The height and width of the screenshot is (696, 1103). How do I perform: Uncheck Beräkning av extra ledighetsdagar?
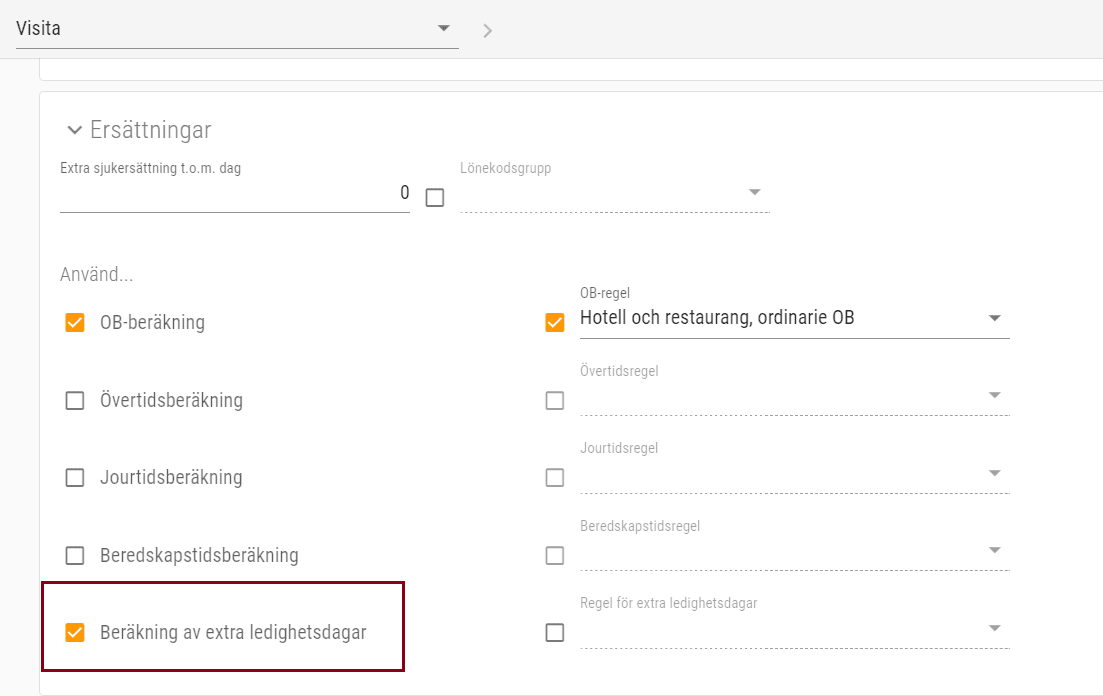pyautogui.click(x=75, y=632)
